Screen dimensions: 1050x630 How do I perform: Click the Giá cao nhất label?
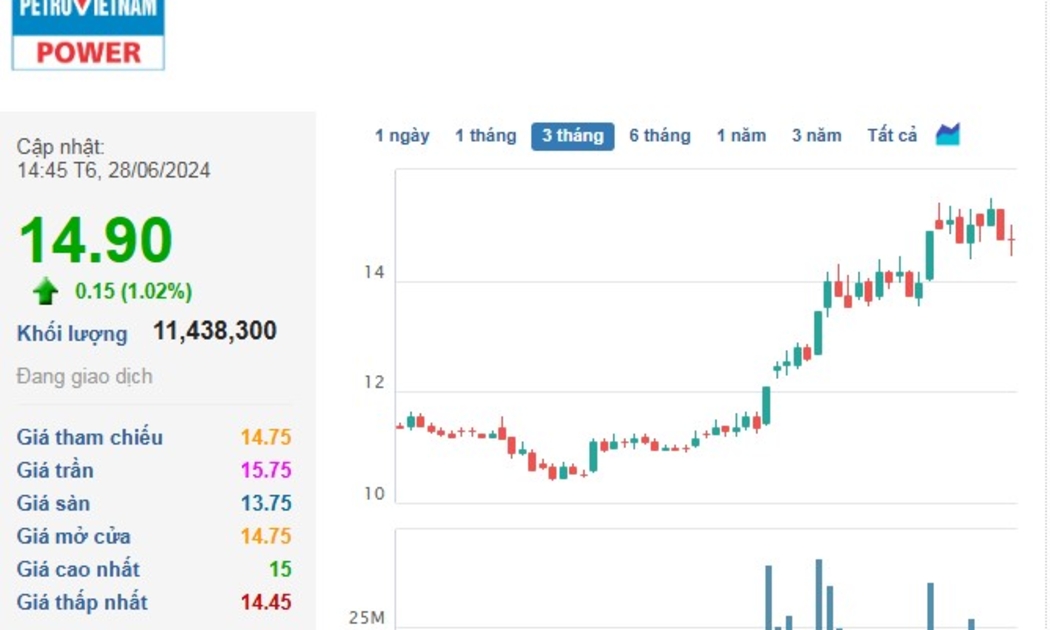point(78,569)
